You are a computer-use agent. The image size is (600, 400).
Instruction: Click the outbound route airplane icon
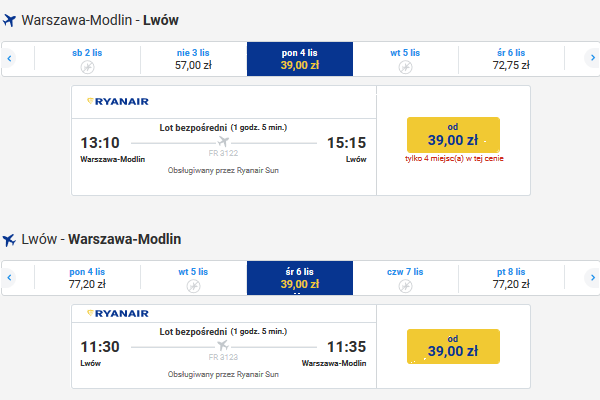(9, 20)
